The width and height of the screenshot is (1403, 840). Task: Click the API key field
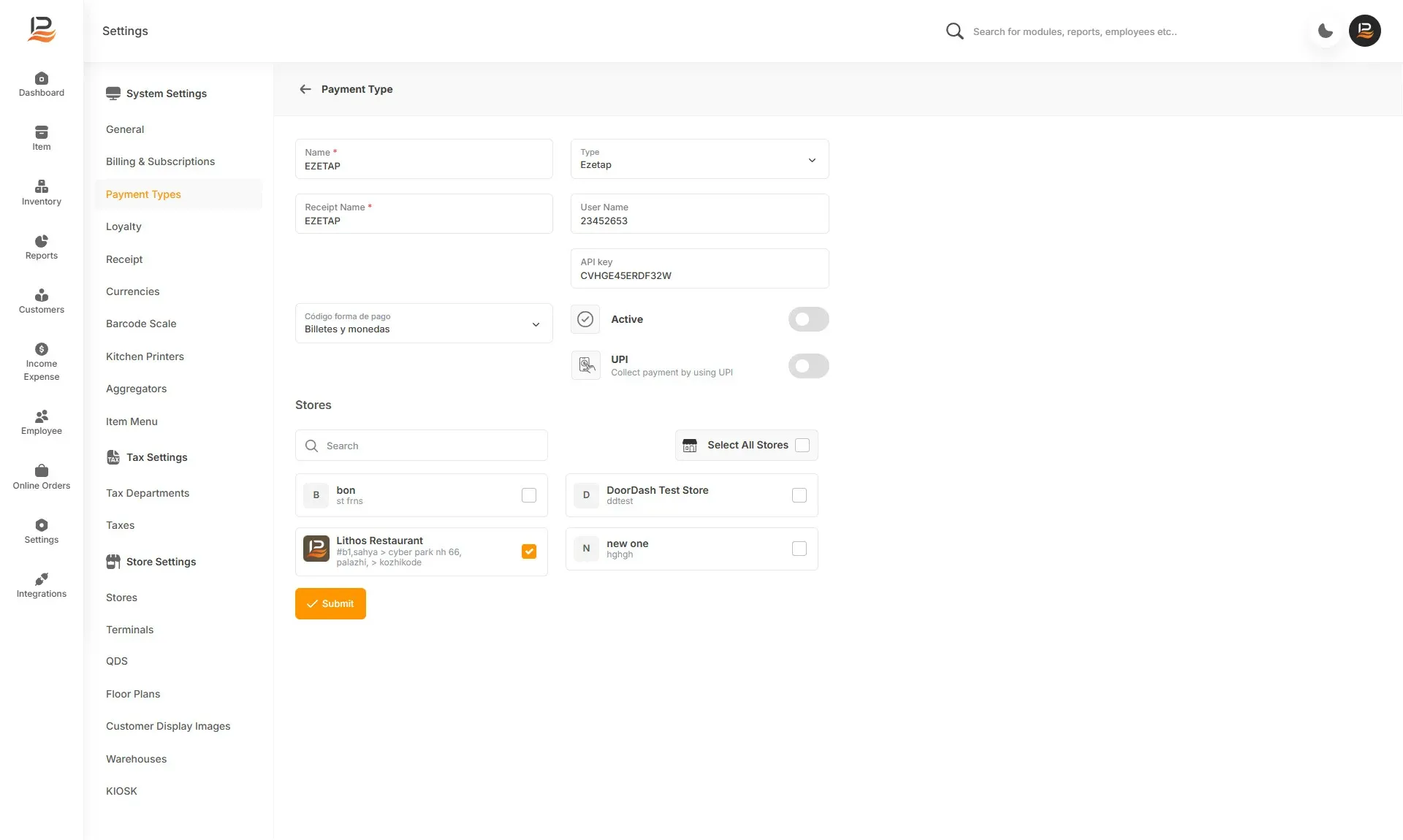click(699, 268)
